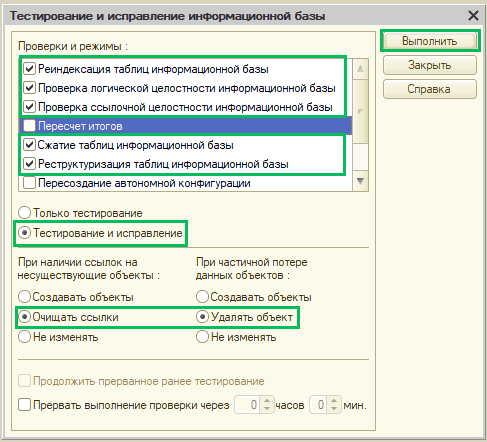Image resolution: width=487 pixels, height=442 pixels.
Task: Click the minutes input field
Action: [x=318, y=405]
